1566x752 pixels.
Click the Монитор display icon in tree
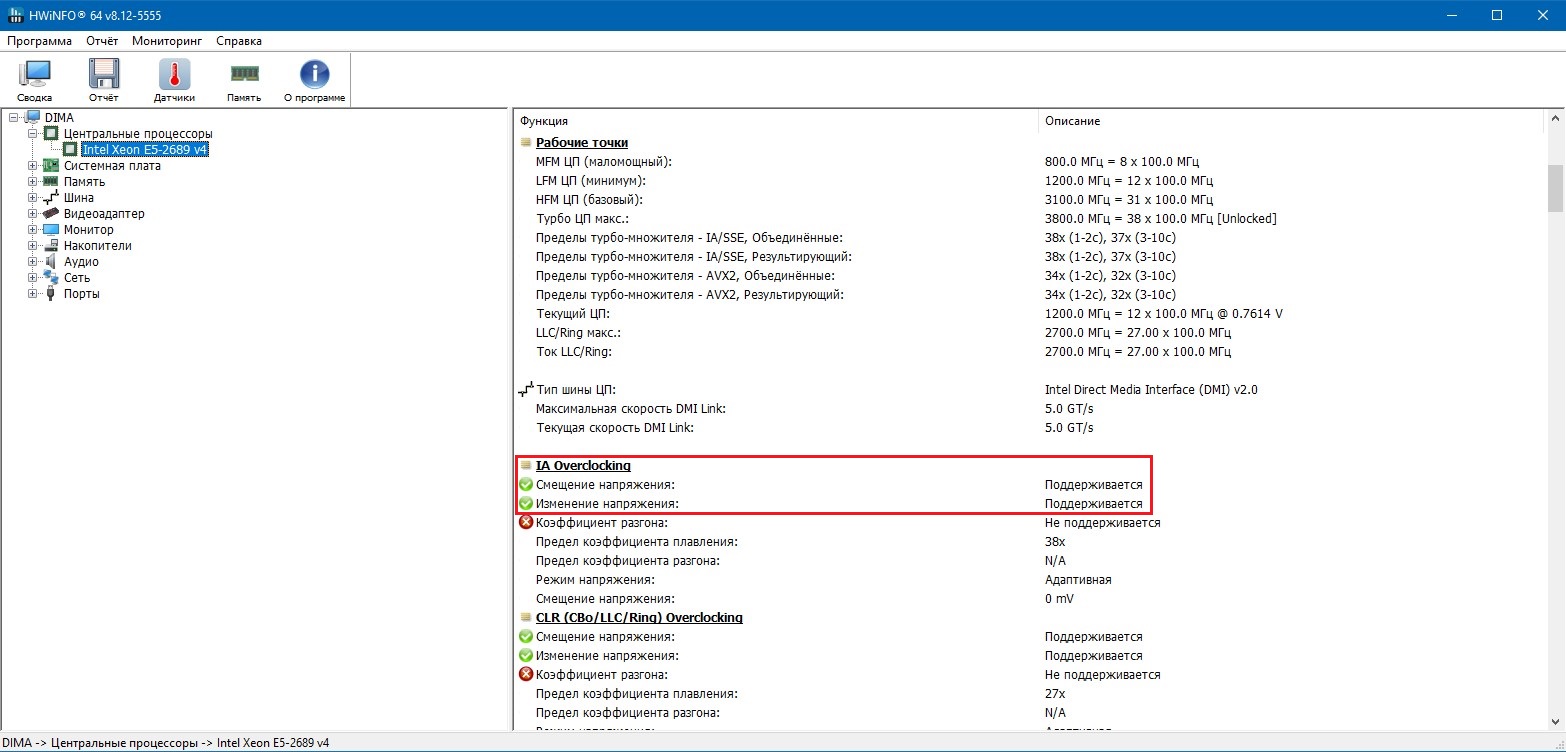coord(52,230)
